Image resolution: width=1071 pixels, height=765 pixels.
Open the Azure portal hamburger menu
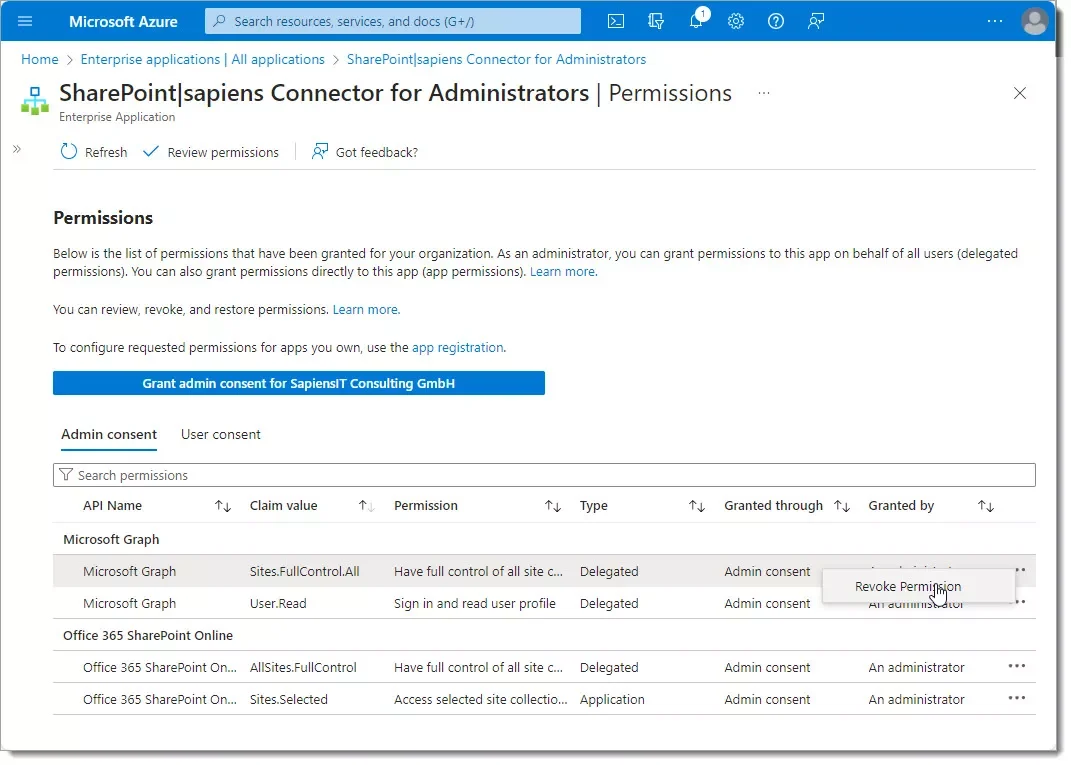(25, 21)
